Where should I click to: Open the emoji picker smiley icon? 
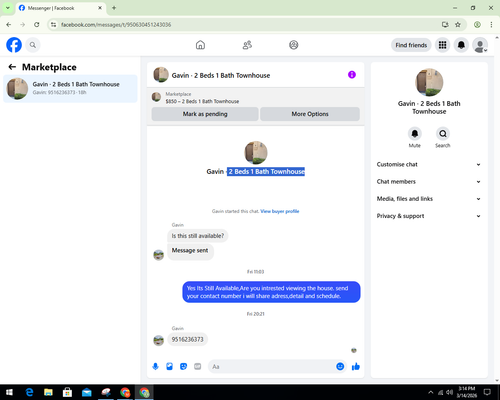click(340, 367)
